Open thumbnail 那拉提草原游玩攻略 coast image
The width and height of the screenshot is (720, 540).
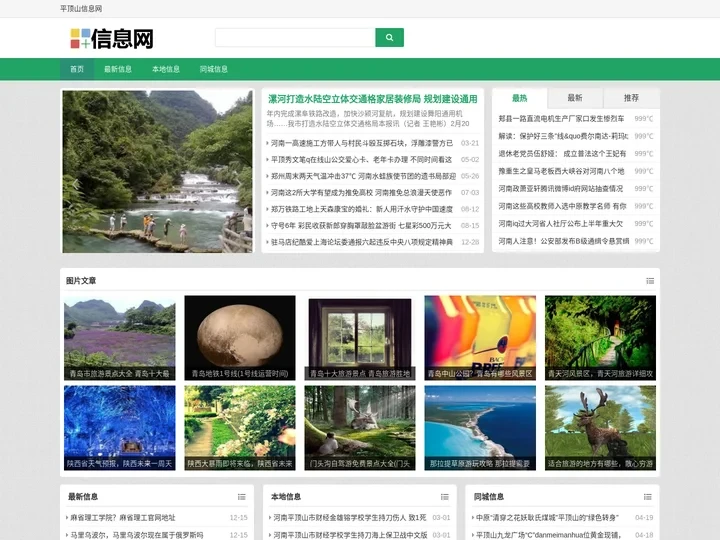click(480, 428)
